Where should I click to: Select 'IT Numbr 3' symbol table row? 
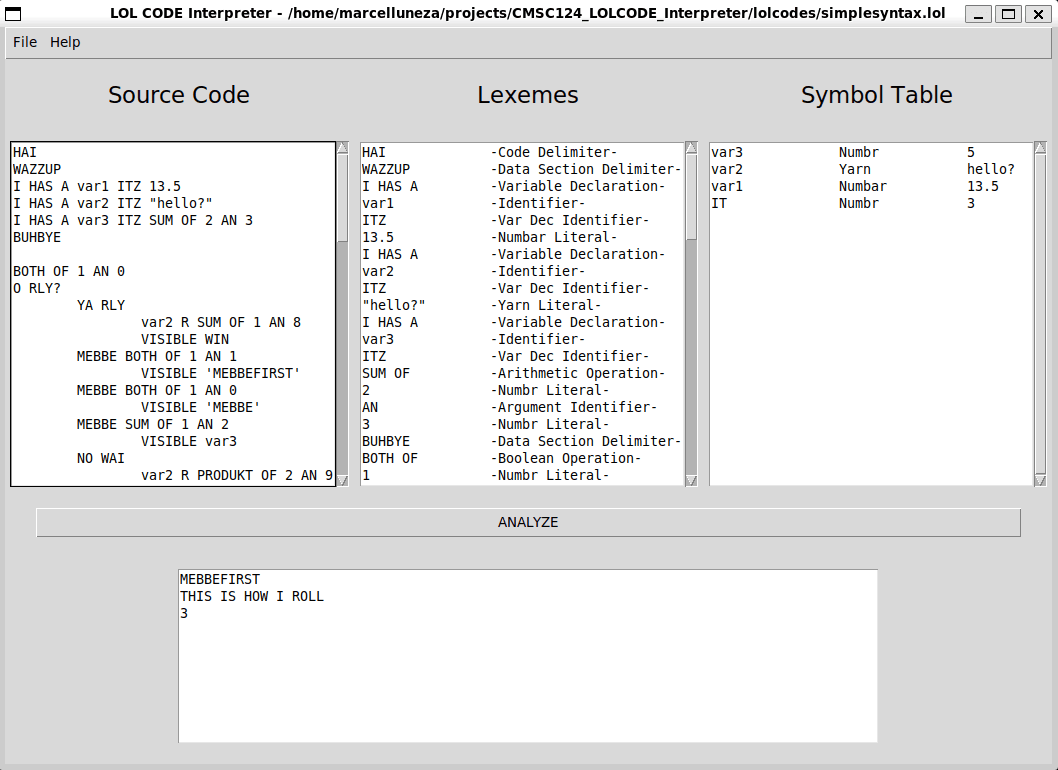pyautogui.click(x=871, y=203)
